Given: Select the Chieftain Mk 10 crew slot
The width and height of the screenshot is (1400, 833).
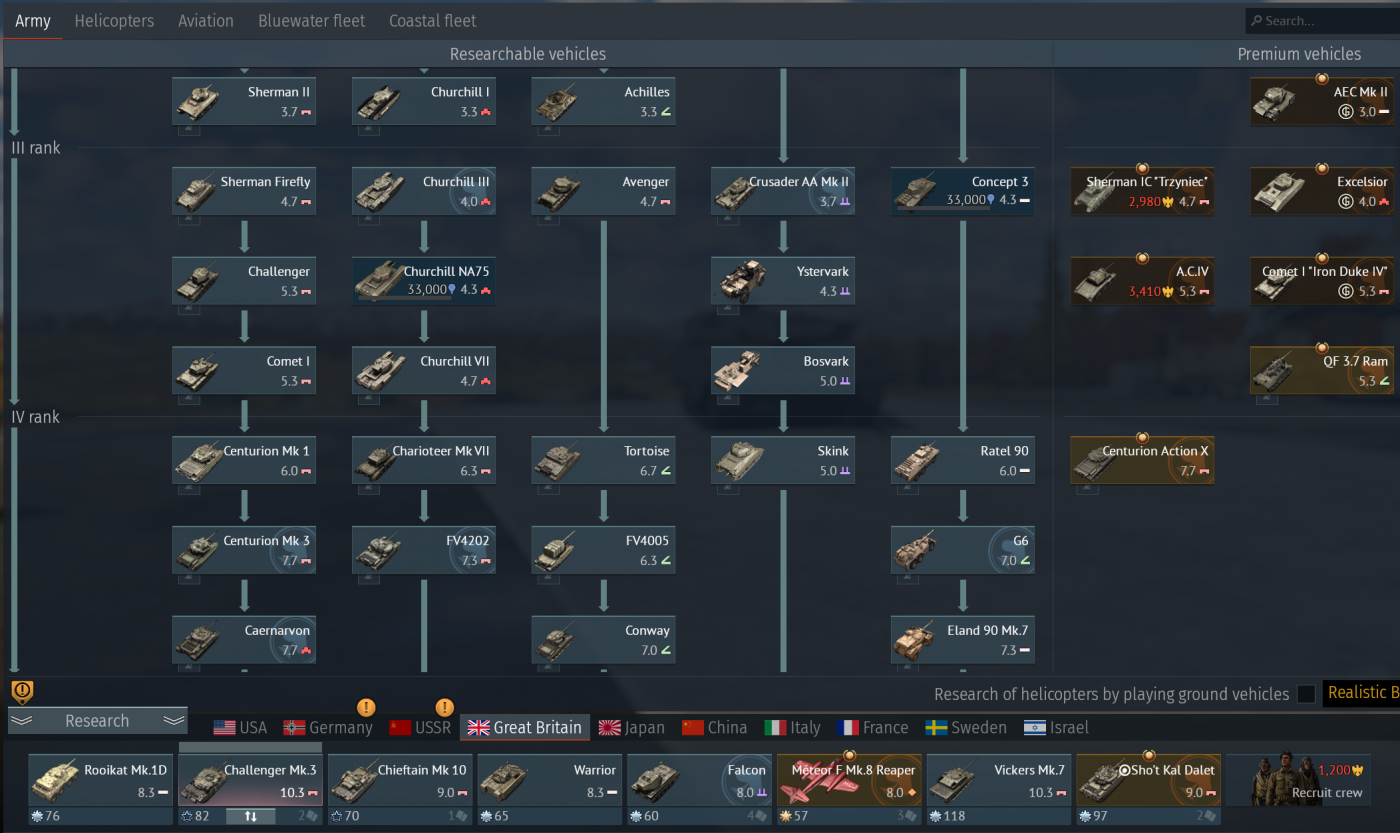Looking at the screenshot, I should tap(400, 790).
